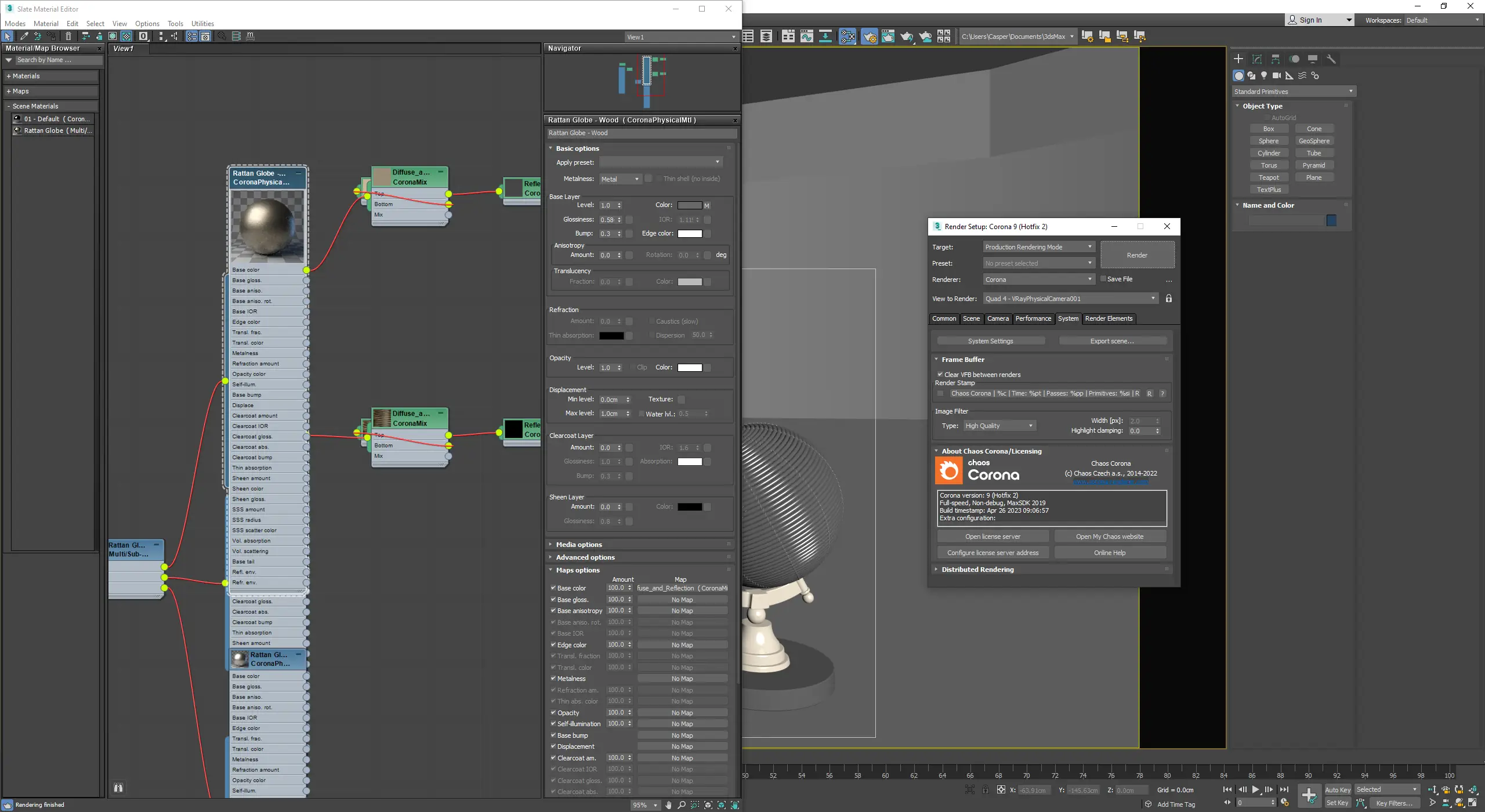Open the Metalness dropdown set to Metal
Screen dimensions: 1485x812
620,179
